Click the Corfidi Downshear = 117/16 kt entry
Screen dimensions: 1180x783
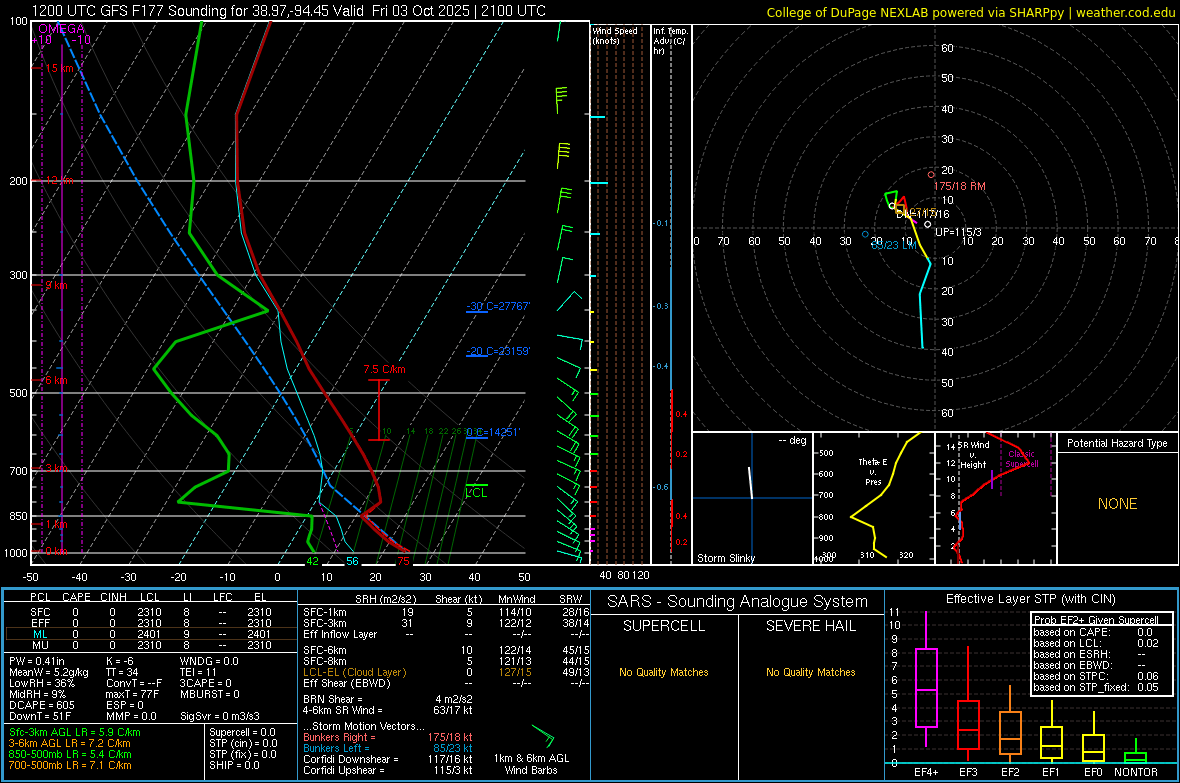pyautogui.click(x=388, y=759)
